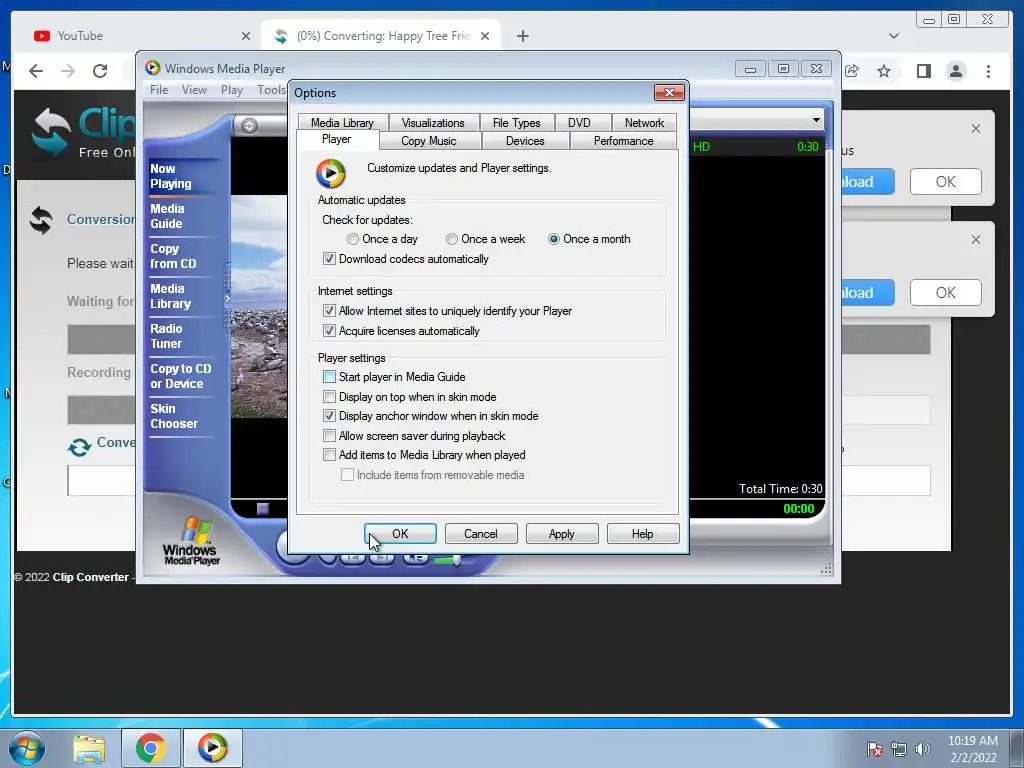
Task: Open a new Chrome tab
Action: pos(522,36)
